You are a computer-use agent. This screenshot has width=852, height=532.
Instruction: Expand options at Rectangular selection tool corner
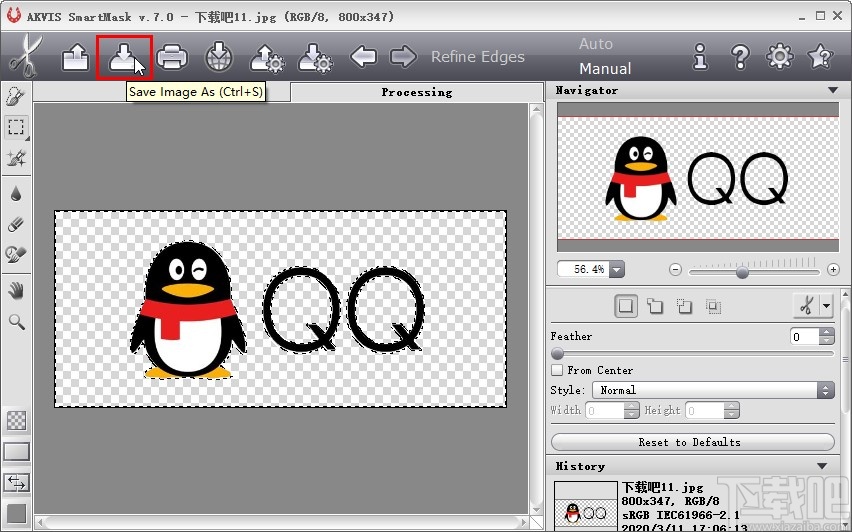click(27, 137)
